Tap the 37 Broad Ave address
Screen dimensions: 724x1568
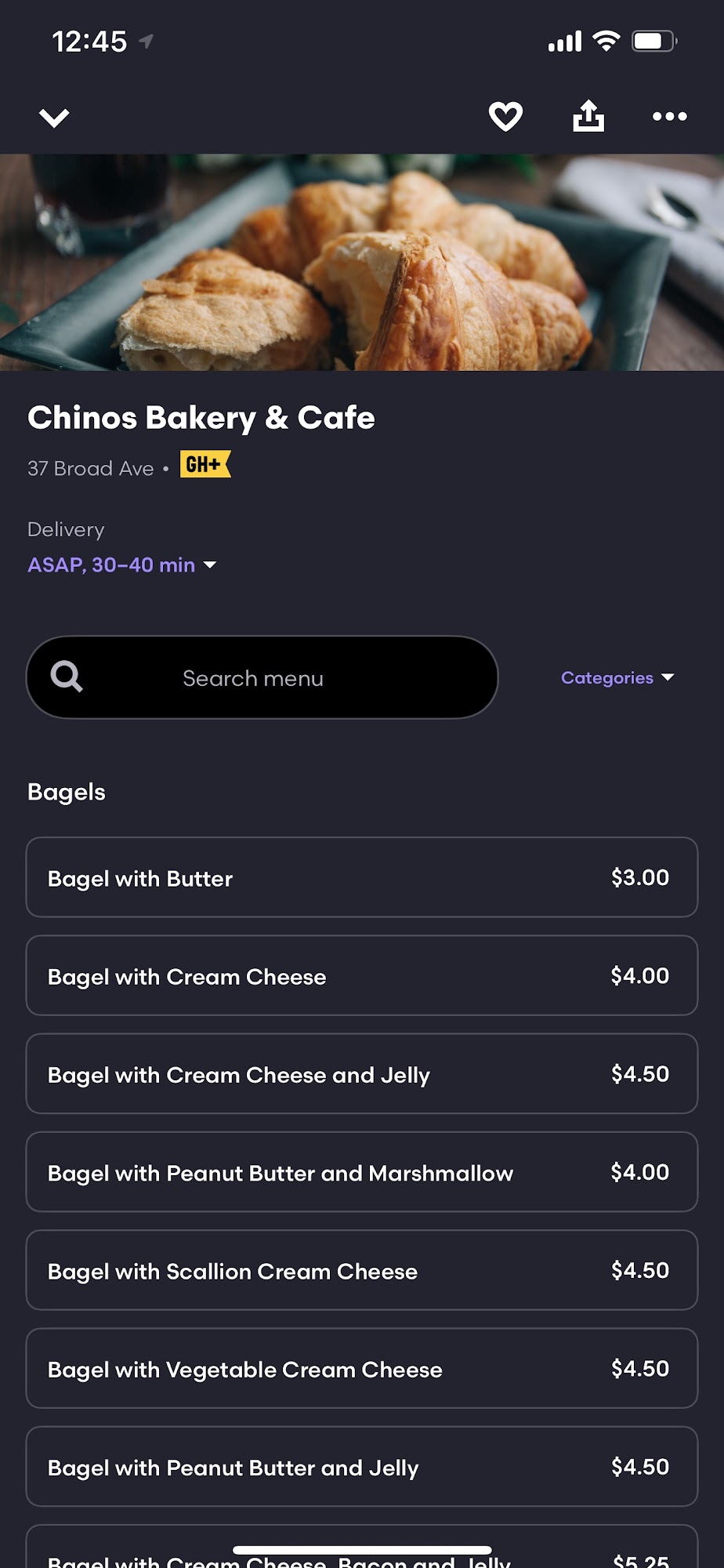[x=91, y=469]
